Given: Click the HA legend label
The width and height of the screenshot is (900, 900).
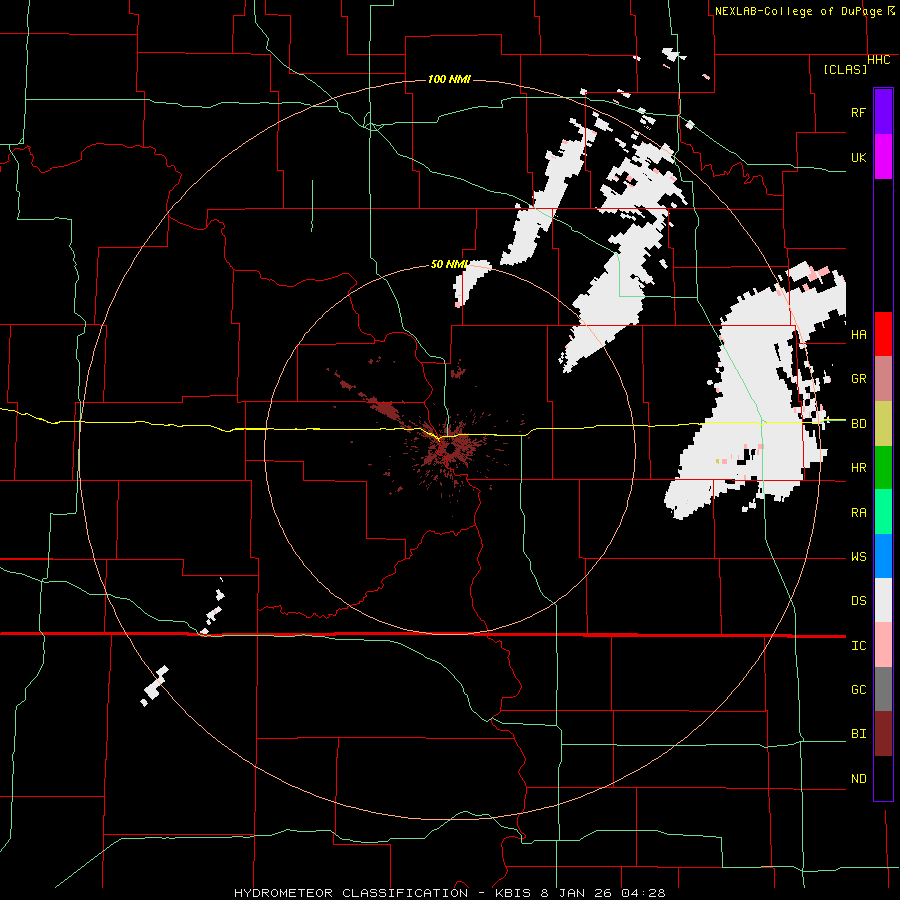Looking at the screenshot, I should pyautogui.click(x=859, y=335).
